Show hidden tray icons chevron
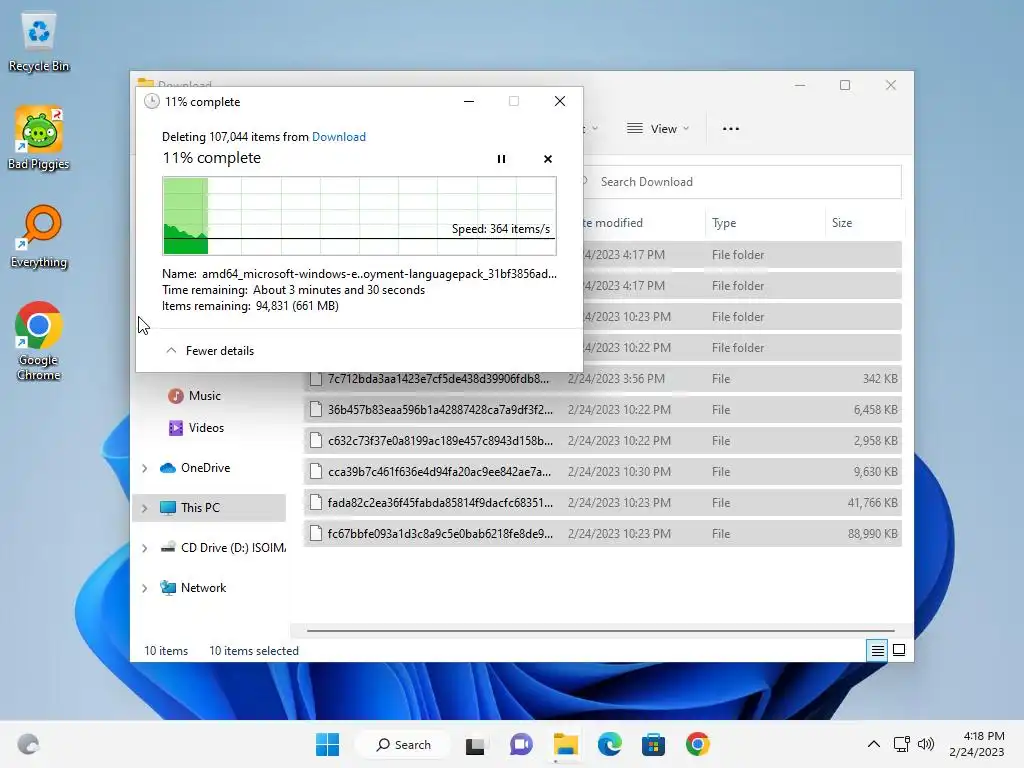 (874, 744)
